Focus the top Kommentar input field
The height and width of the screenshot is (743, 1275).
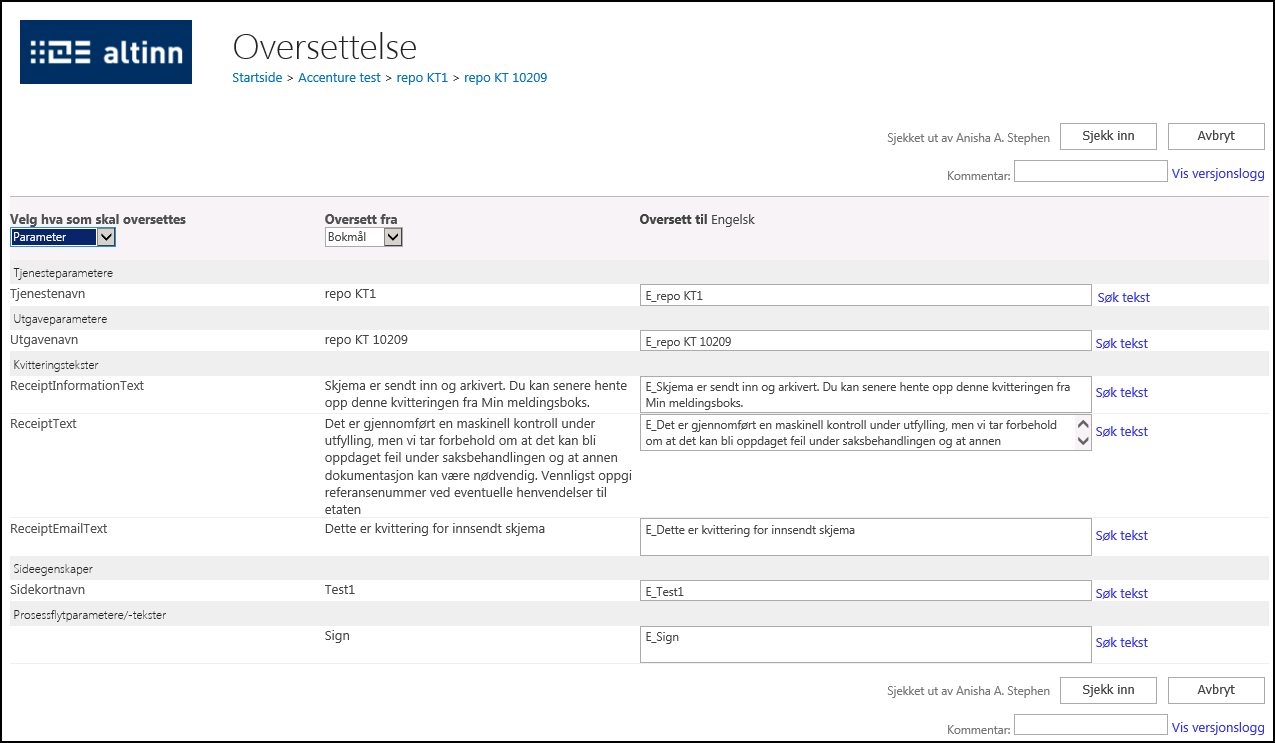coord(1091,172)
